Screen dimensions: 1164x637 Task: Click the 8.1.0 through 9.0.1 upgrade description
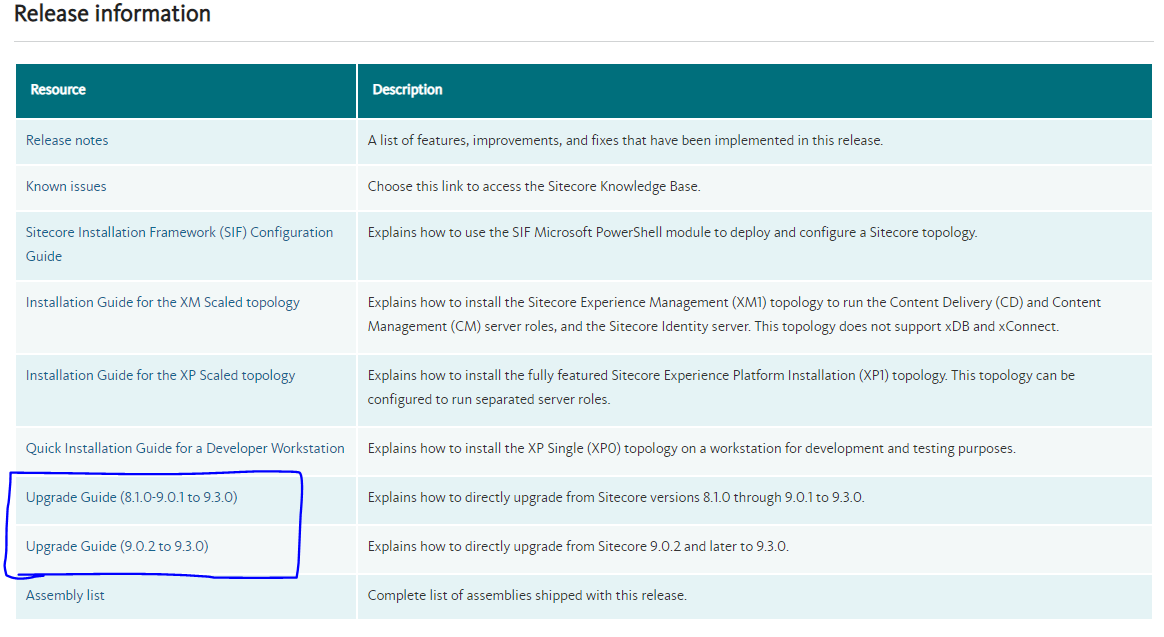pyautogui.click(x=615, y=497)
